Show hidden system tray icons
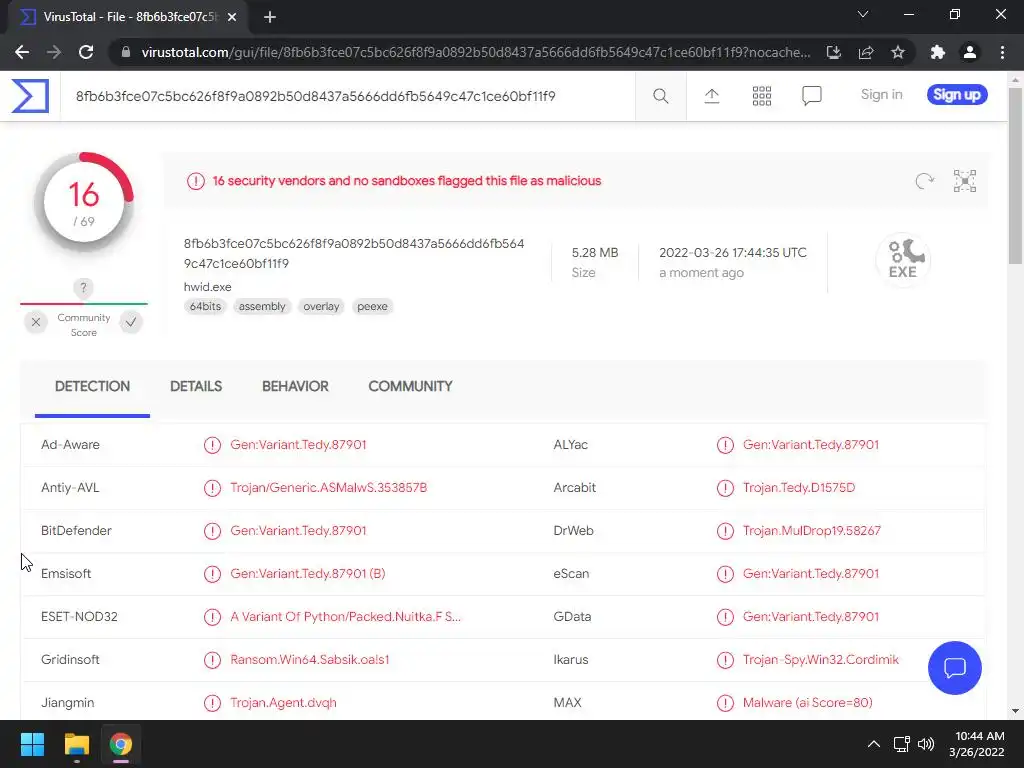Image resolution: width=1024 pixels, height=768 pixels. pyautogui.click(x=873, y=744)
